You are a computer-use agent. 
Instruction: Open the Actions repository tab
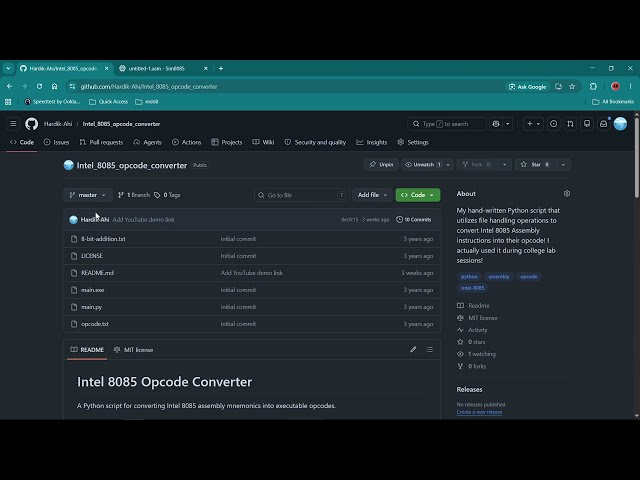(x=187, y=142)
